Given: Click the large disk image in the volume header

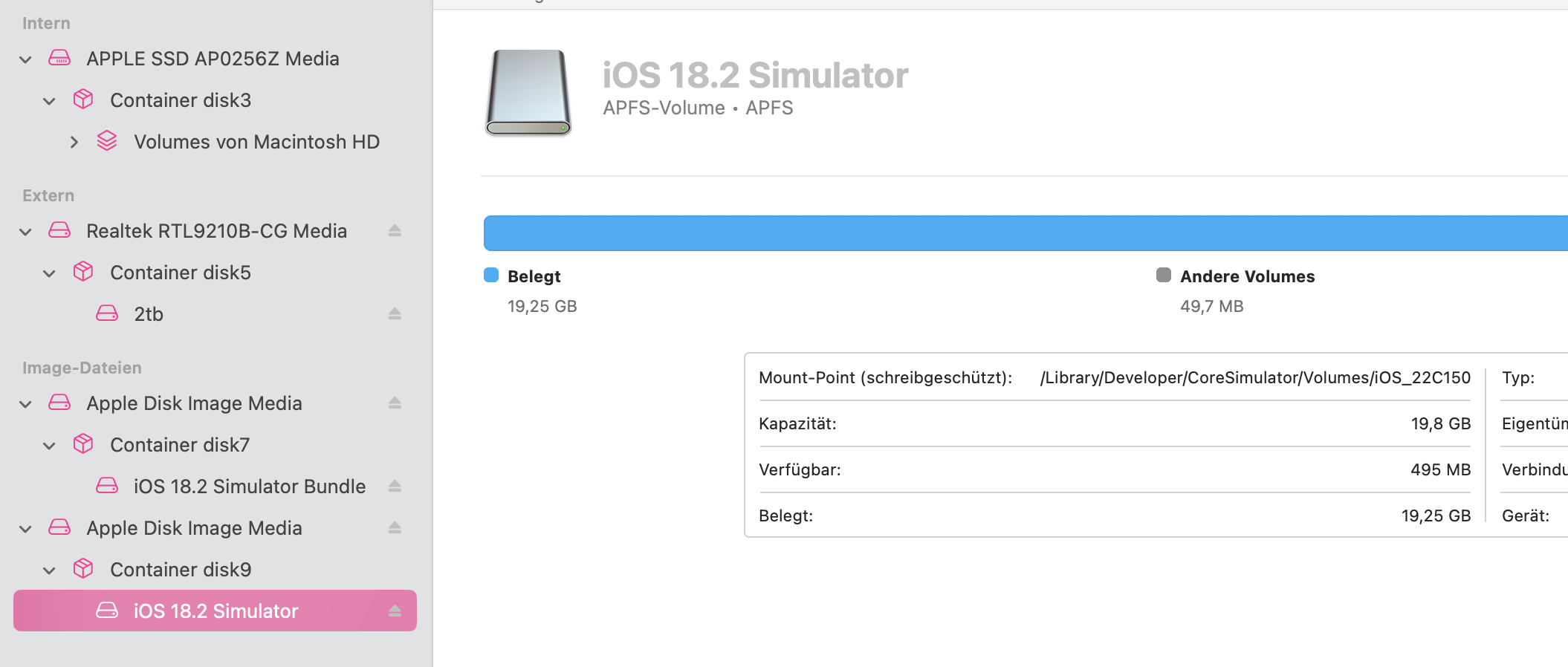Looking at the screenshot, I should [528, 93].
